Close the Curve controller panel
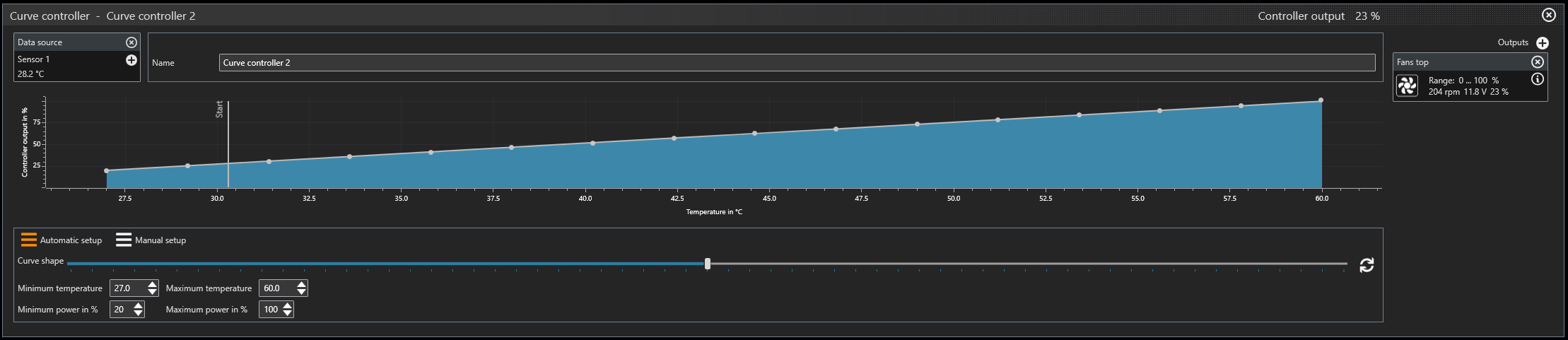1568x340 pixels. [1548, 15]
